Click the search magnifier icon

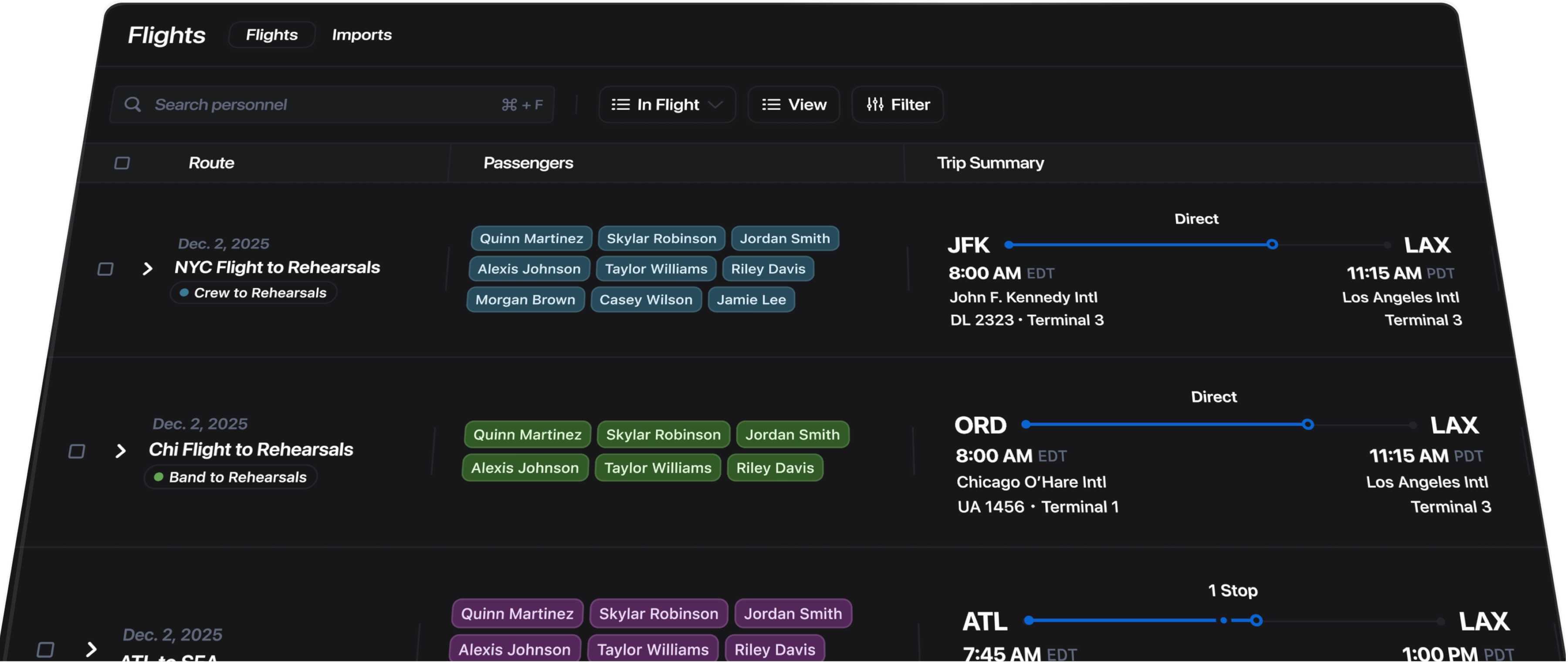click(133, 104)
